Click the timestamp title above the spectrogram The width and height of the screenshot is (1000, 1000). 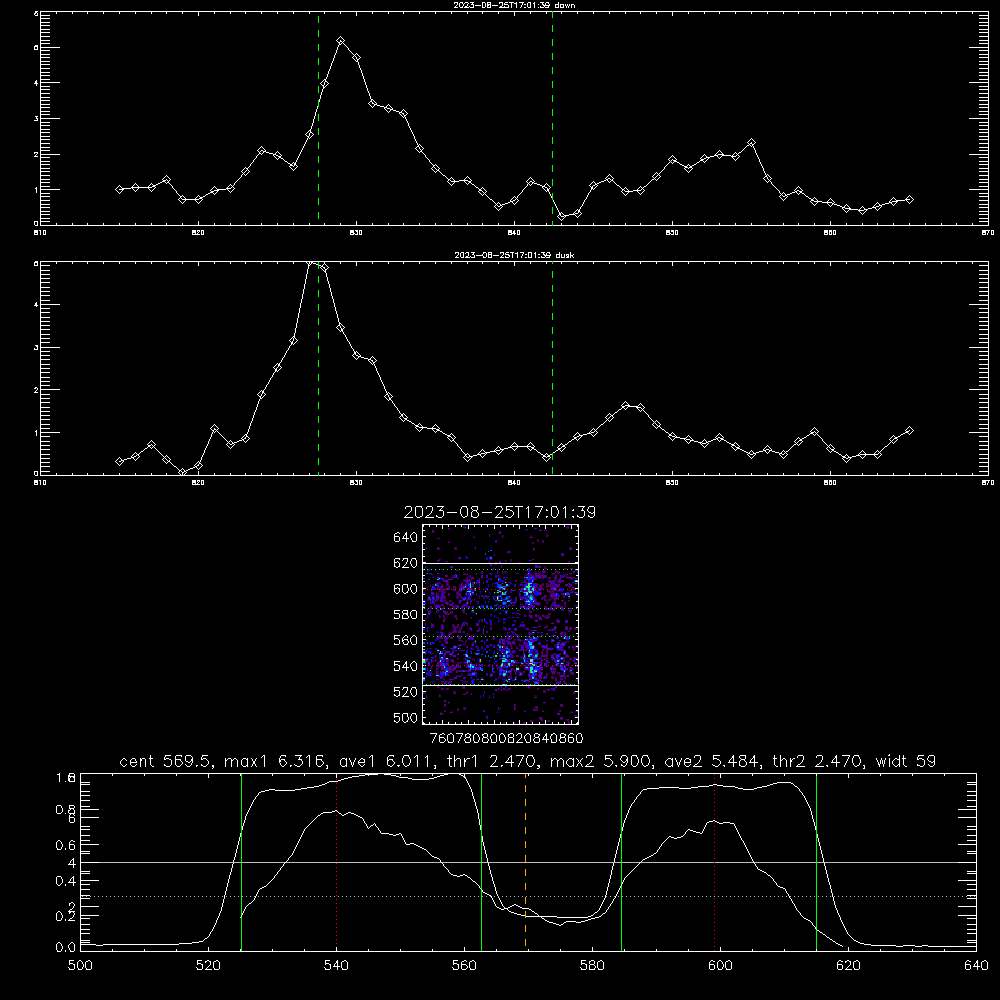[x=500, y=512]
